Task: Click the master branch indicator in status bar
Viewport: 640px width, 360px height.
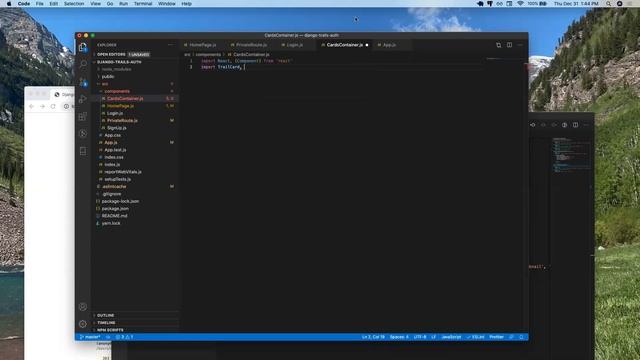Action: [90, 337]
